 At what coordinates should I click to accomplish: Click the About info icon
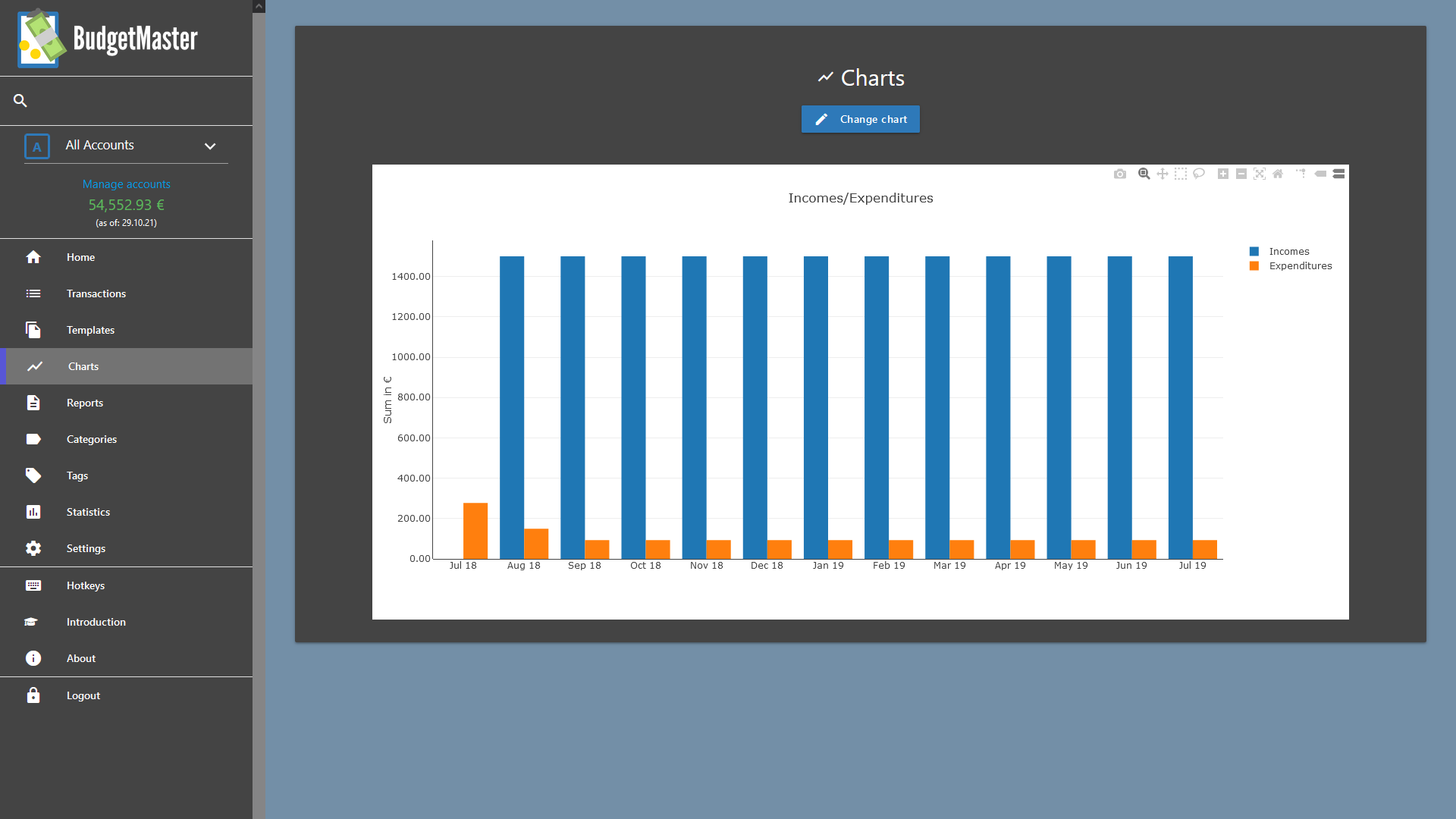pyautogui.click(x=33, y=658)
